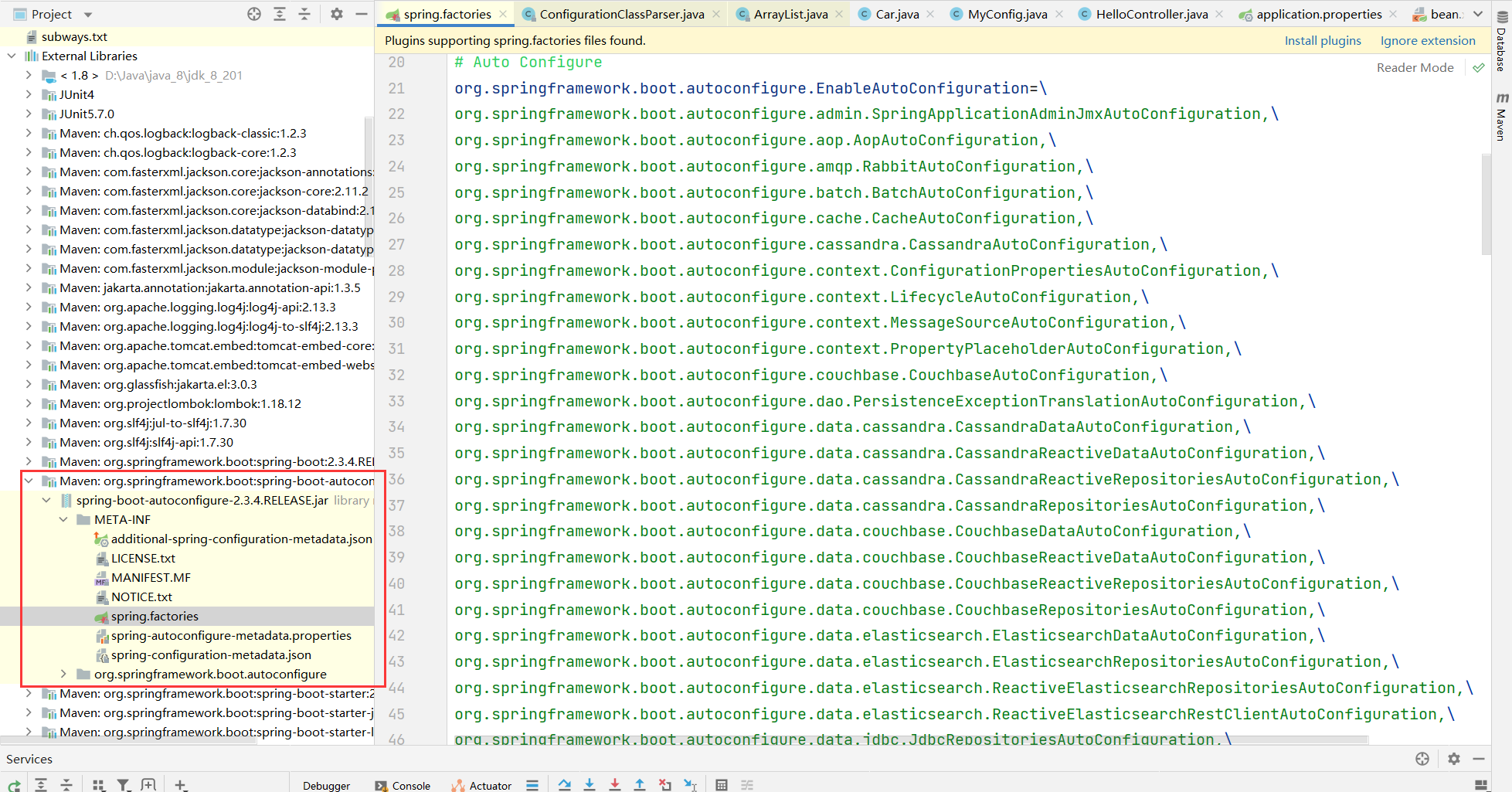Open Group By menu in Services
Image resolution: width=1512 pixels, height=792 pixels.
(x=99, y=785)
